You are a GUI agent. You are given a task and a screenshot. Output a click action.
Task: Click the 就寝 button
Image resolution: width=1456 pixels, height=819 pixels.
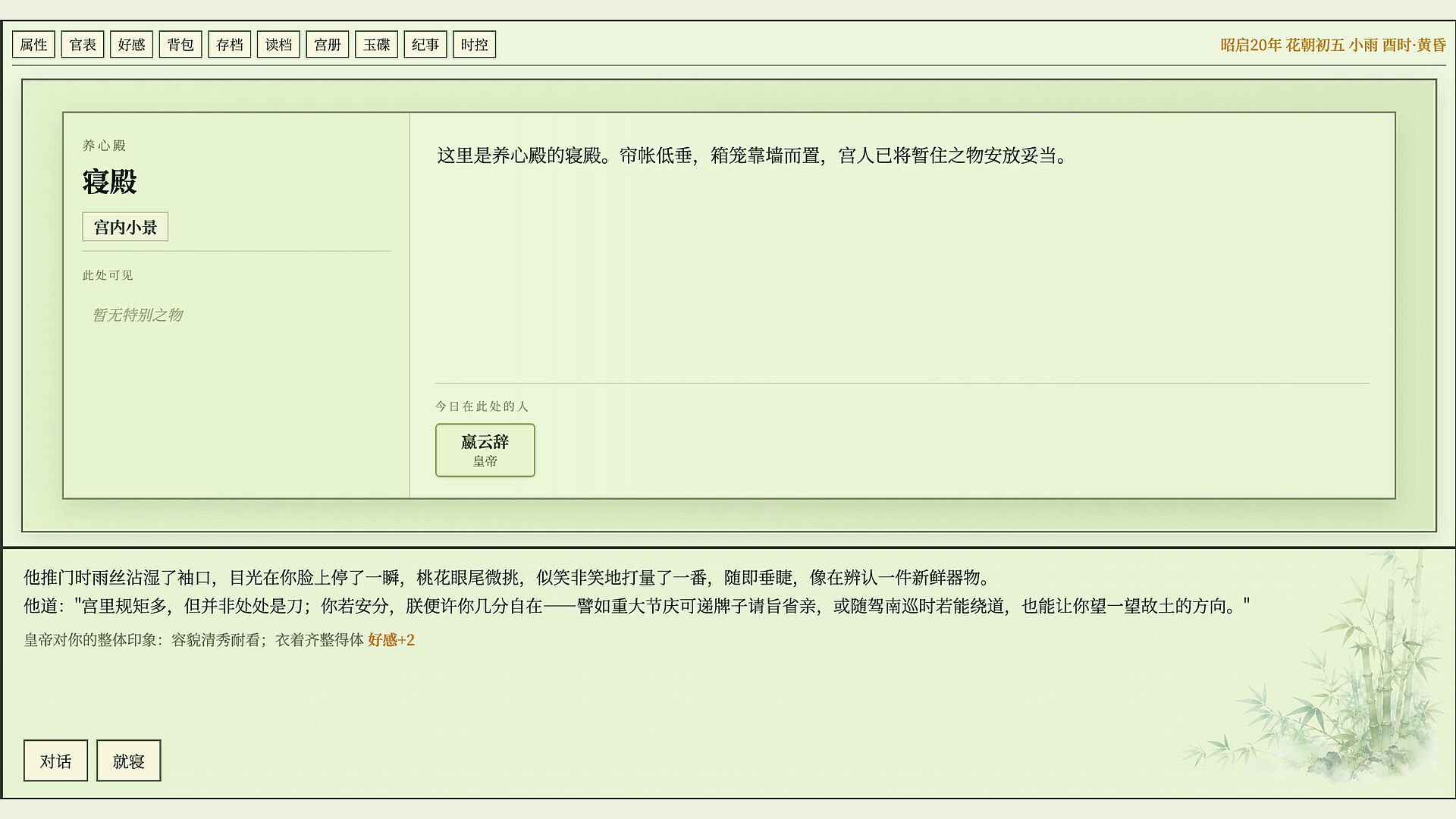pos(128,761)
